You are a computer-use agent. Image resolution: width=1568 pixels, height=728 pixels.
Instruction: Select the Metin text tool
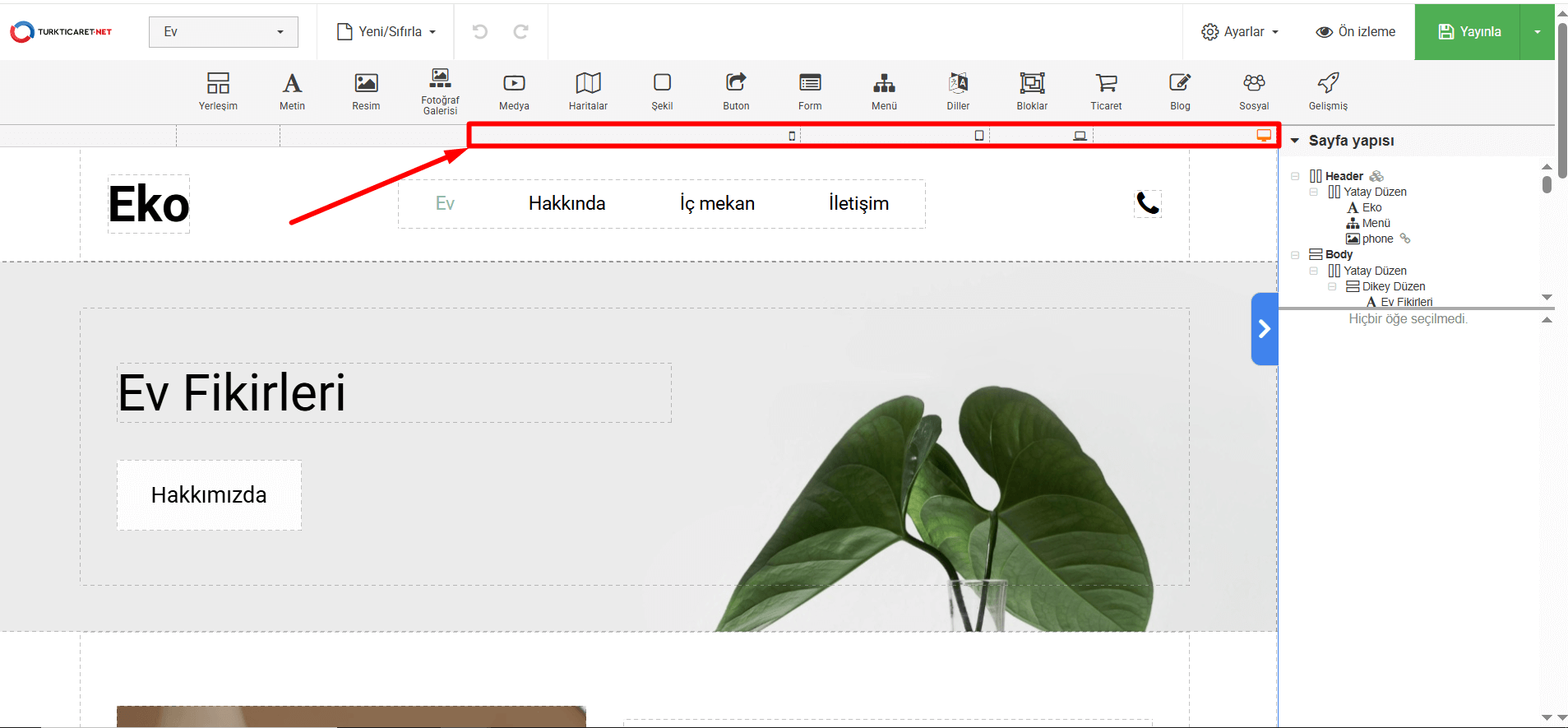click(x=292, y=90)
